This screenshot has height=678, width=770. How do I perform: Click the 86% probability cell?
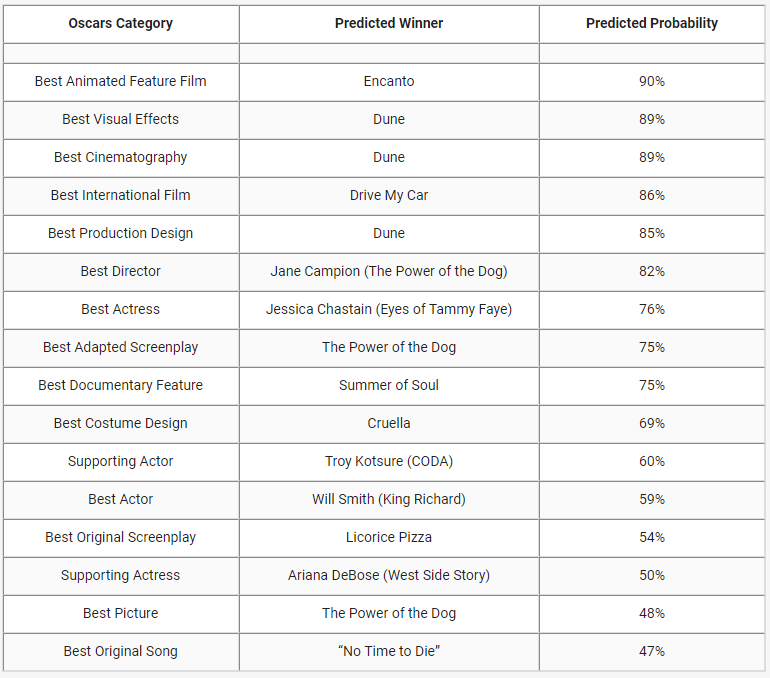(x=652, y=195)
